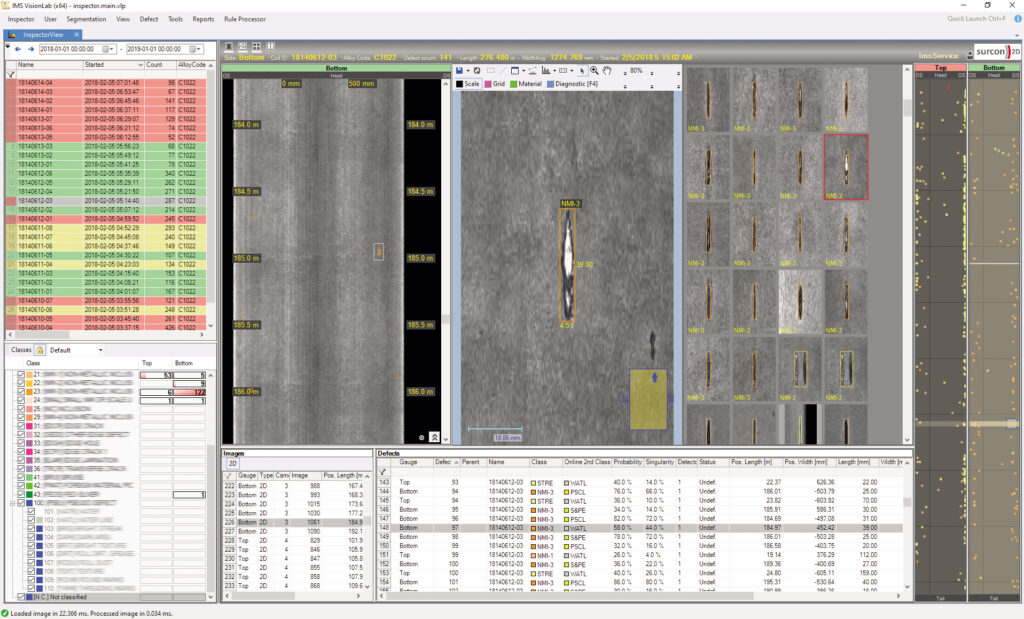Screen dimensions: 1024x619
Task: Click the filter funnel icon in coil list
Action: coord(10,73)
